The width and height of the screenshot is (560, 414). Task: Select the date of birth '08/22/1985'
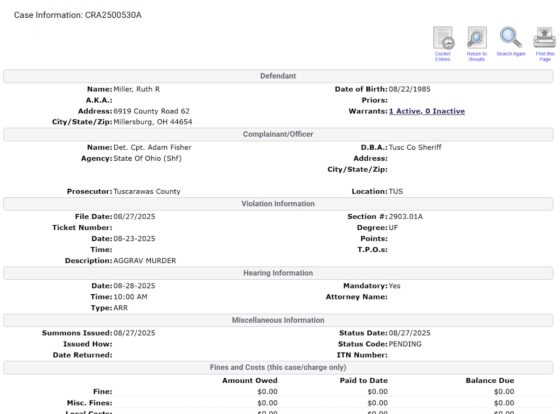[x=410, y=89]
